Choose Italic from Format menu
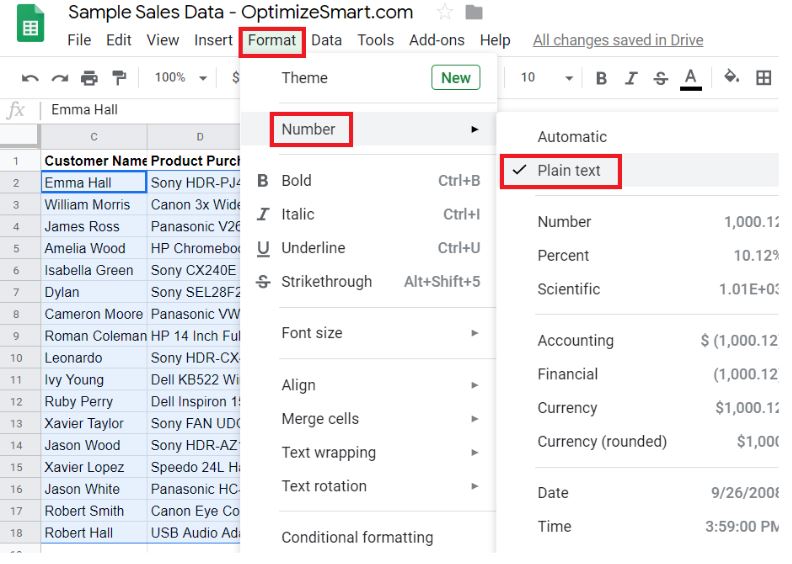Image resolution: width=792 pixels, height=564 pixels. (370, 214)
